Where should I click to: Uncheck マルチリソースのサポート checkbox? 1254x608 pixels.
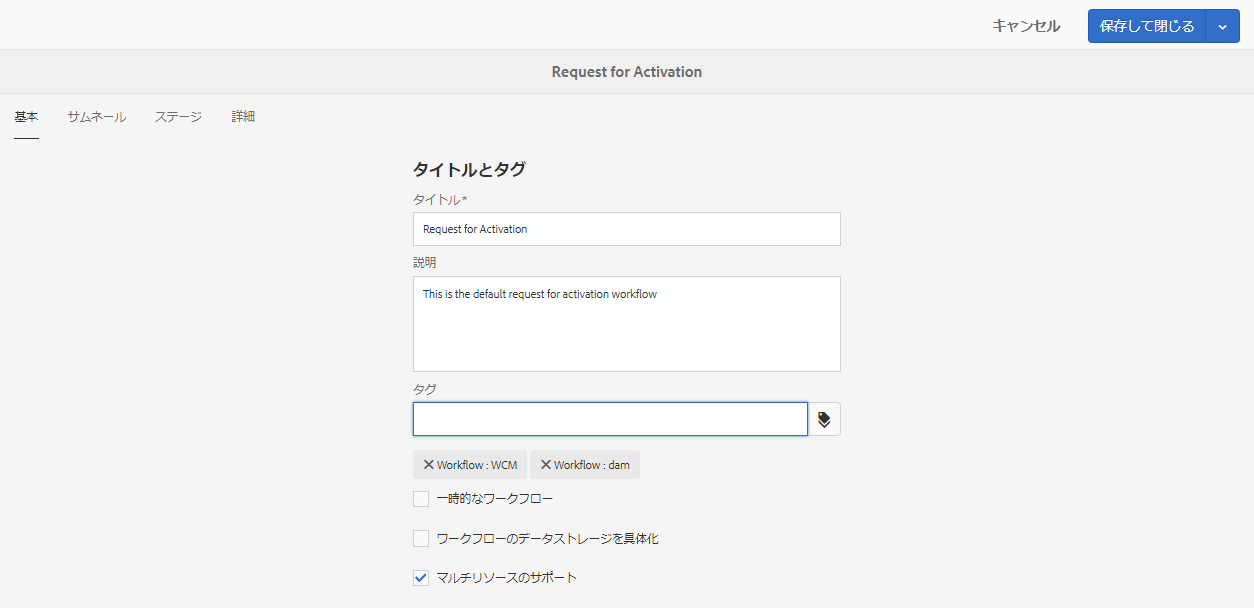click(421, 578)
